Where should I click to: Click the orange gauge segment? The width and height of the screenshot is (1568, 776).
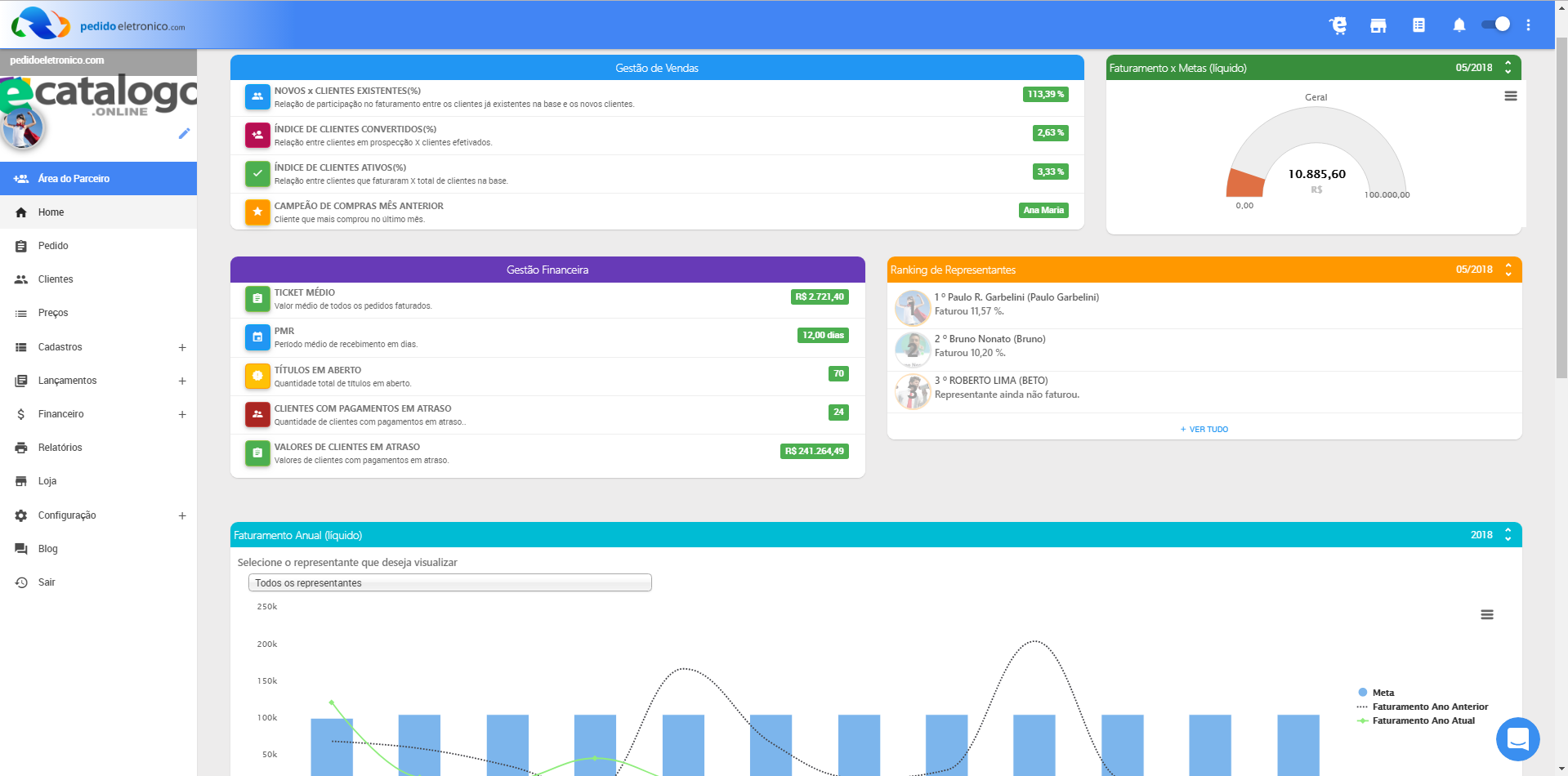[1245, 183]
